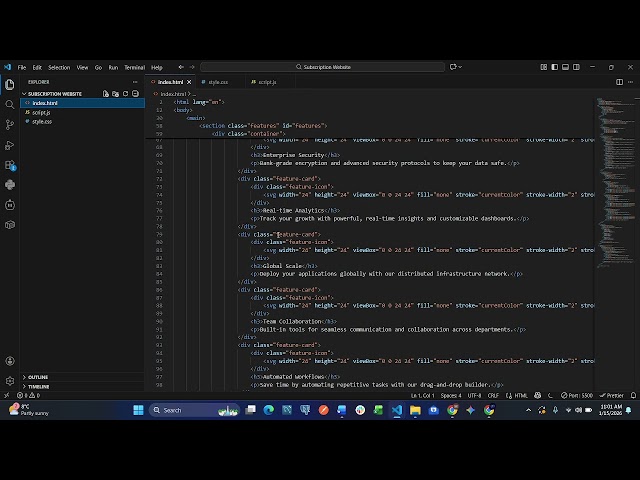Screen dimensions: 640x480
Task: Switch to the style.css tab
Action: tap(218, 82)
